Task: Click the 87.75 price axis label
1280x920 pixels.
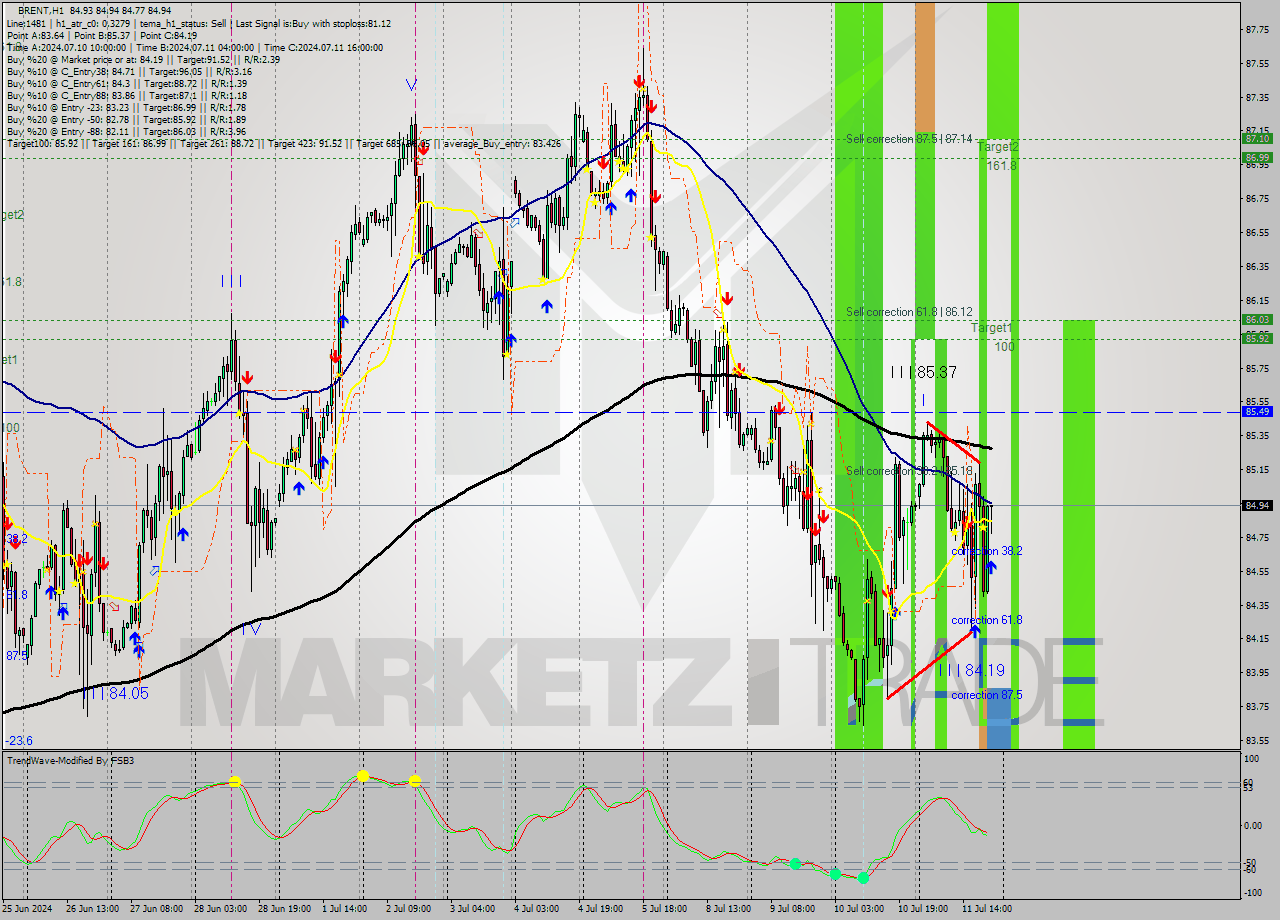Action: pos(1258,30)
